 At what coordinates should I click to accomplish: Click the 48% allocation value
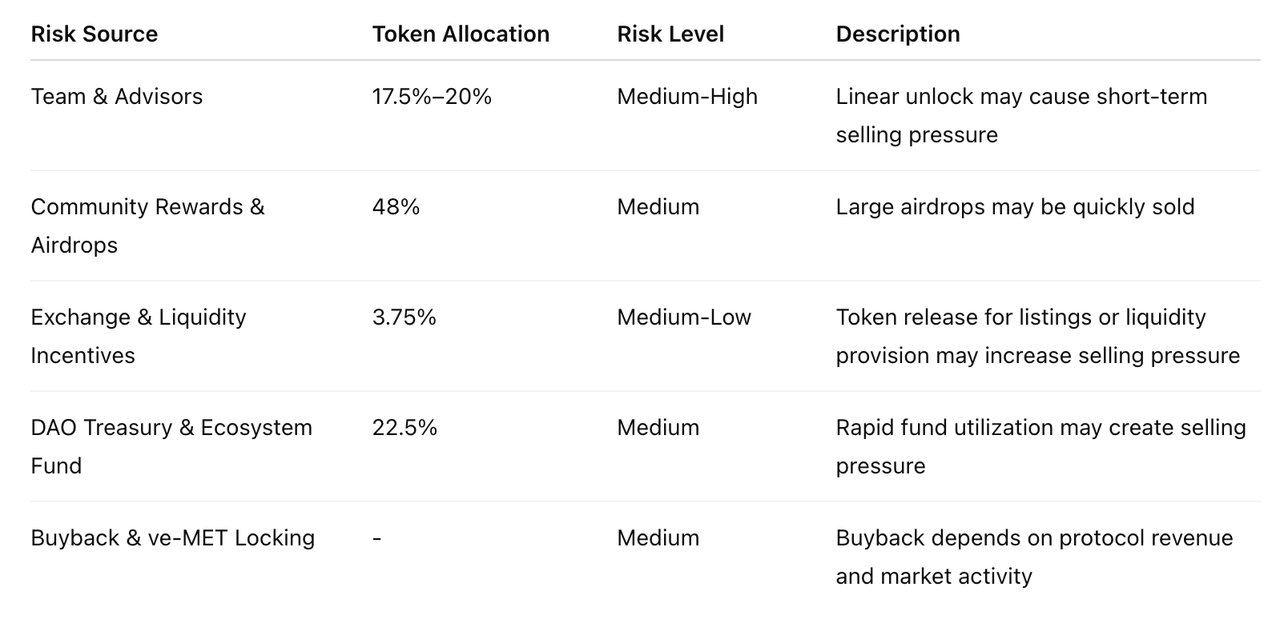pyautogui.click(x=396, y=207)
